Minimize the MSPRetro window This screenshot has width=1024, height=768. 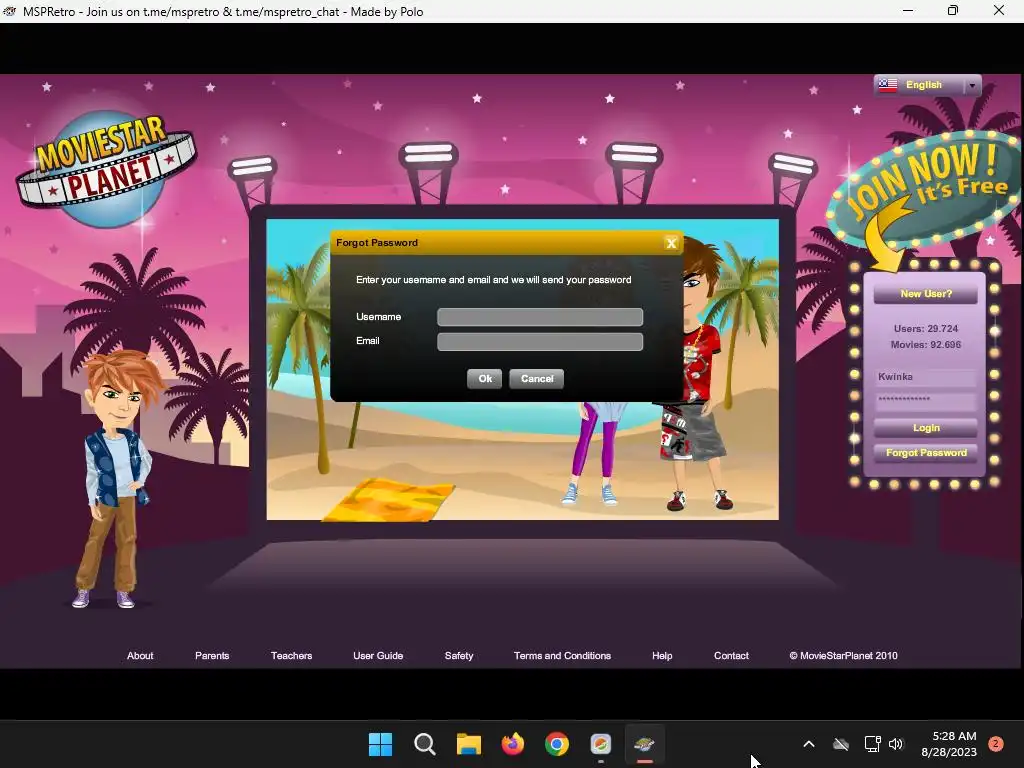(x=908, y=10)
